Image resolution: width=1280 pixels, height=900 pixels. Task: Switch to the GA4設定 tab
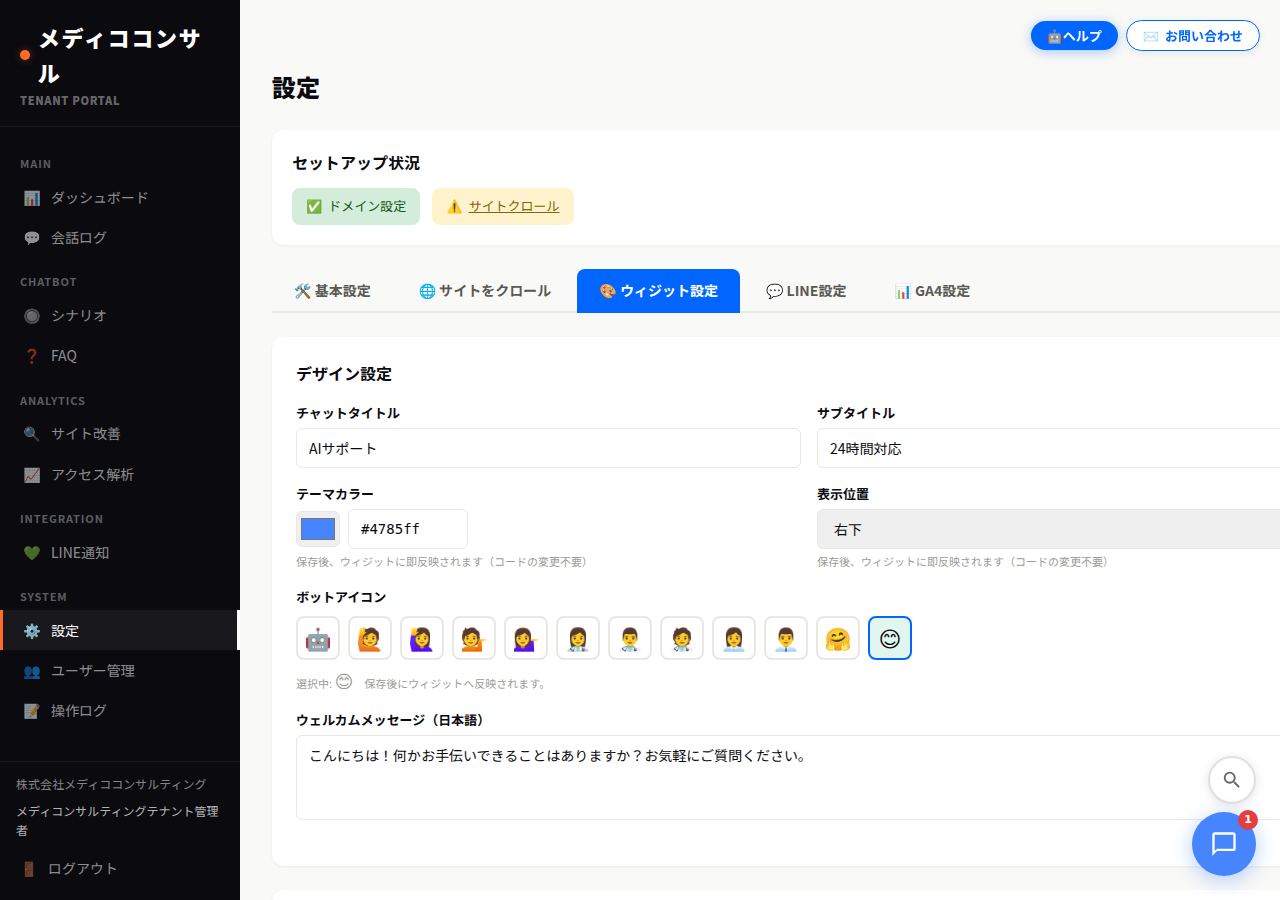(x=932, y=291)
